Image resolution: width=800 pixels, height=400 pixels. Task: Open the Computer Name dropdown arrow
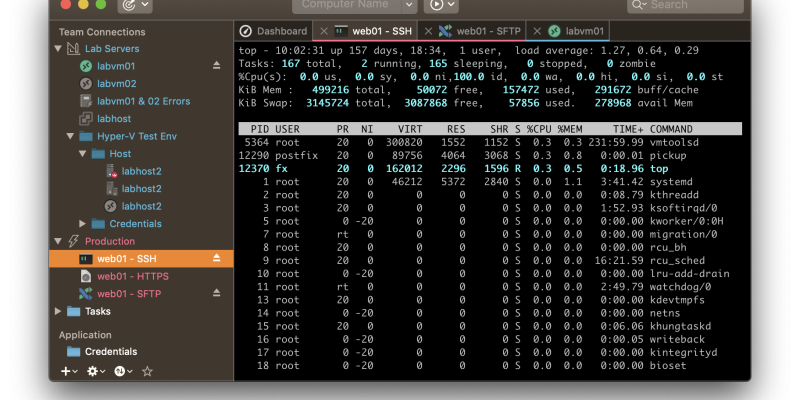click(407, 5)
